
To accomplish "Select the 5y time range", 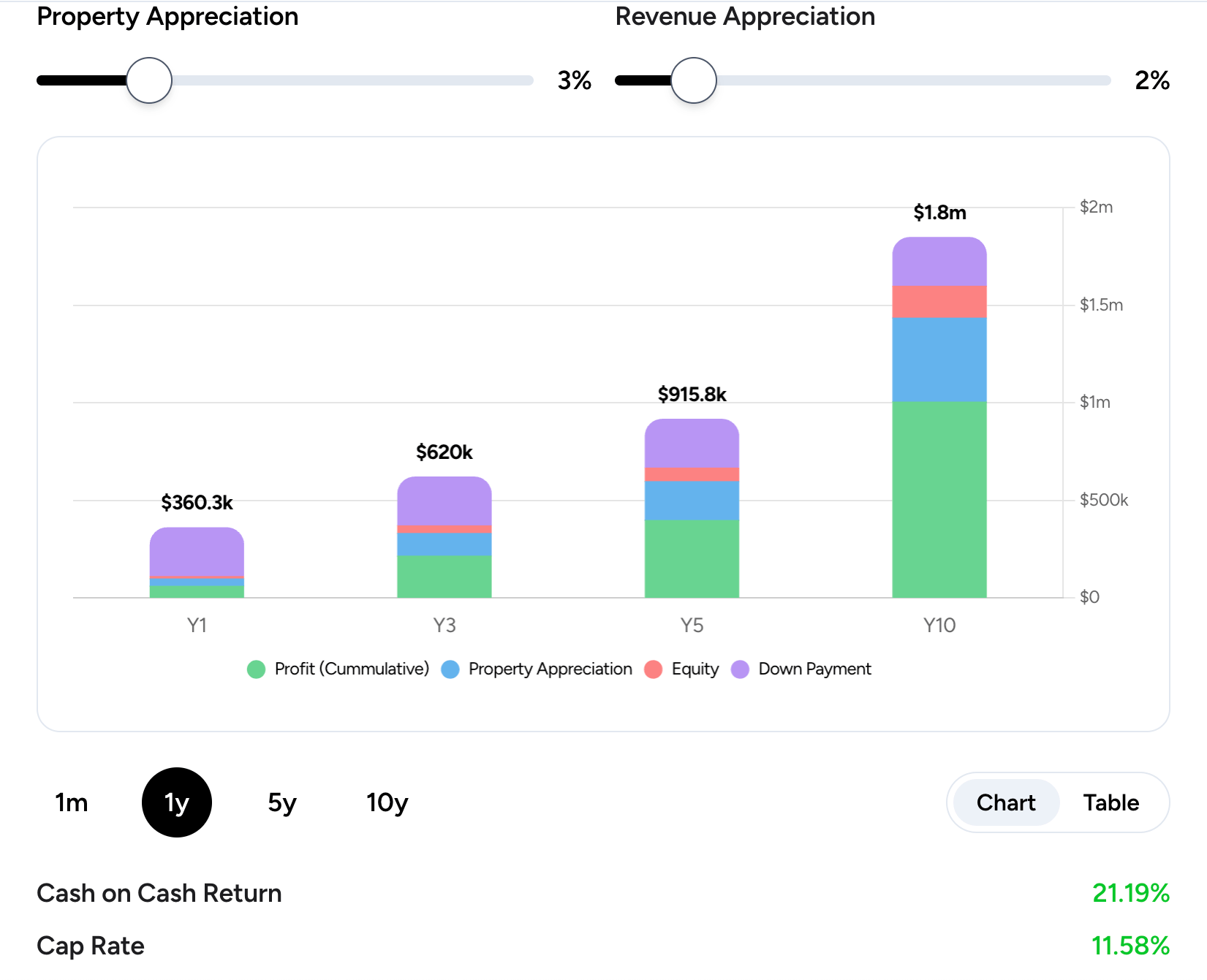I will point(282,802).
